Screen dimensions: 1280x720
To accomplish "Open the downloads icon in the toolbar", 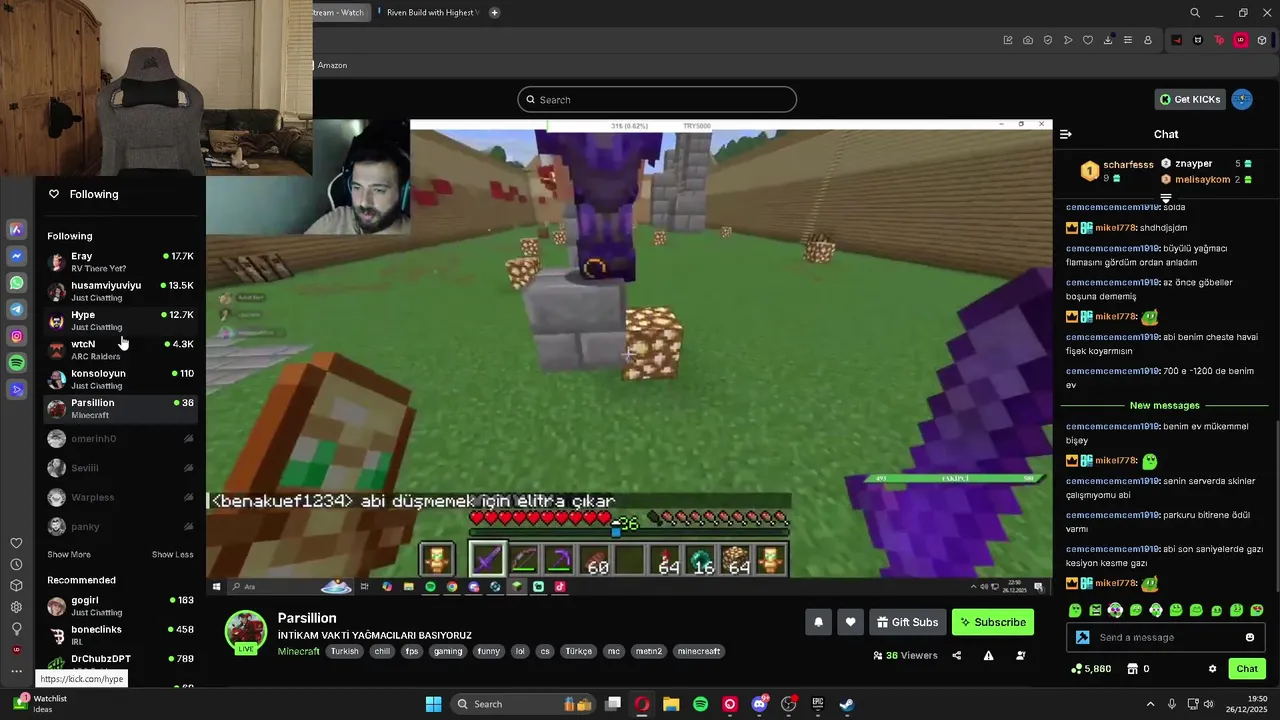I will click(x=1108, y=40).
